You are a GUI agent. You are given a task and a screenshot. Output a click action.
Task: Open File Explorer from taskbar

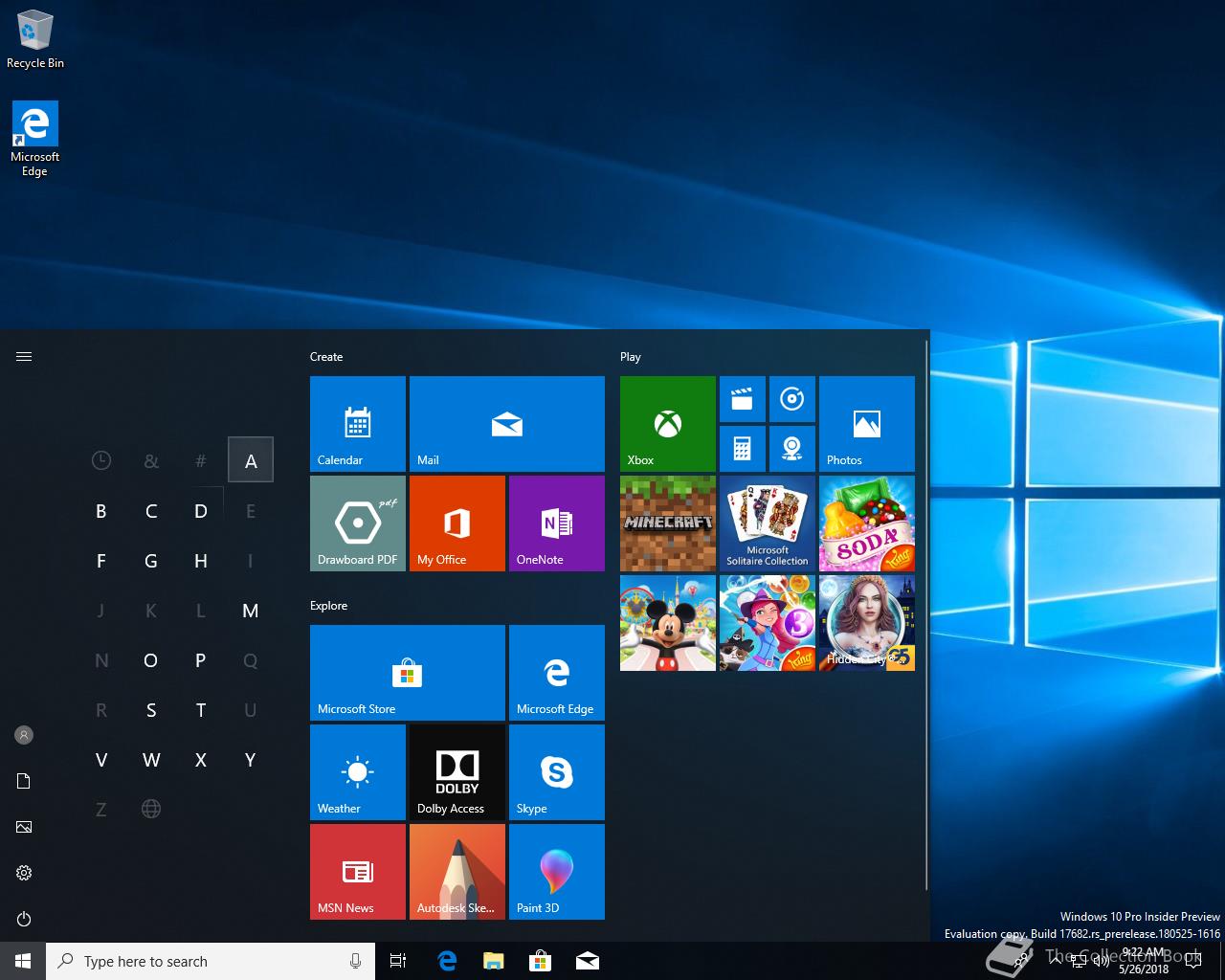click(x=493, y=961)
